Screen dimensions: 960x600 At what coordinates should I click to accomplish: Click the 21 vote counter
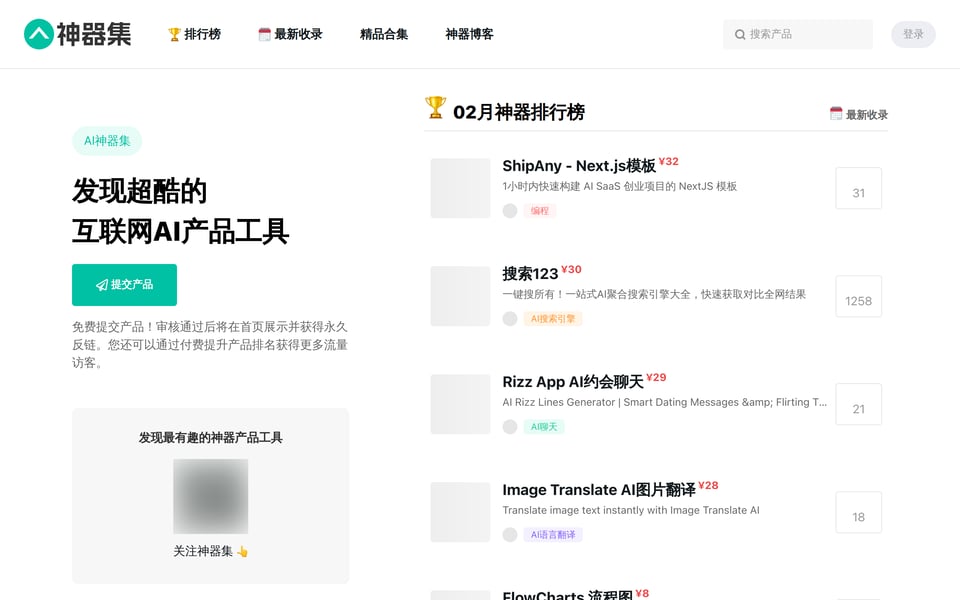click(x=858, y=404)
